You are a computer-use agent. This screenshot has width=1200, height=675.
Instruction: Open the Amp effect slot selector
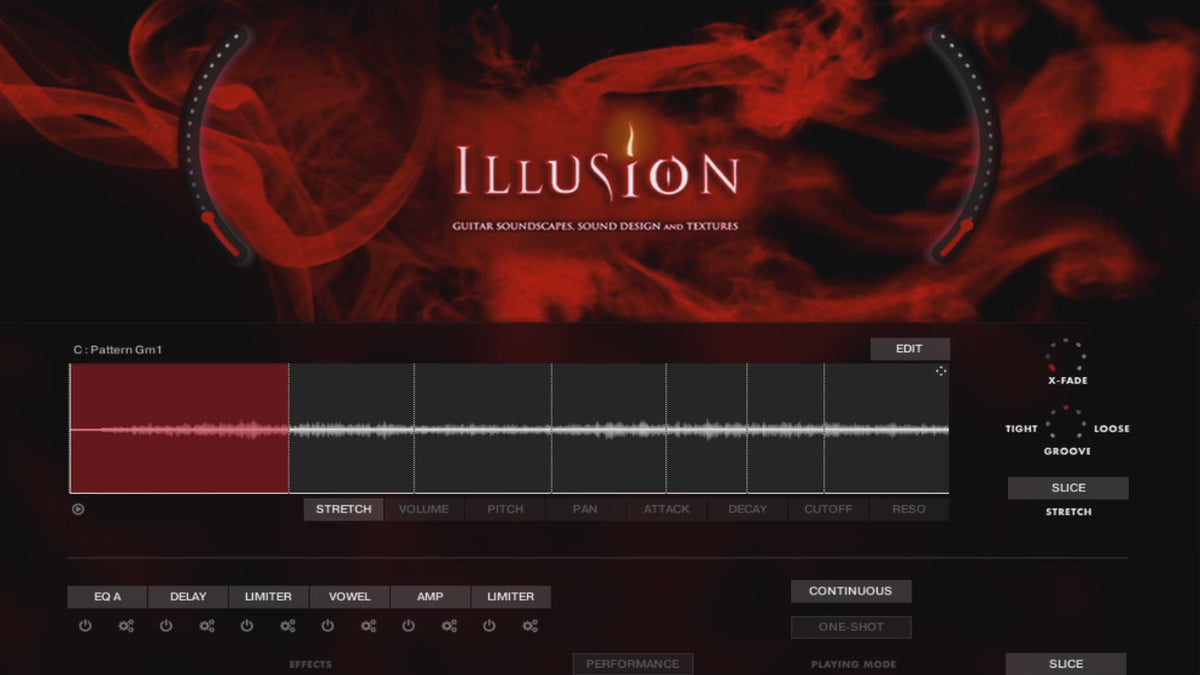coord(430,597)
